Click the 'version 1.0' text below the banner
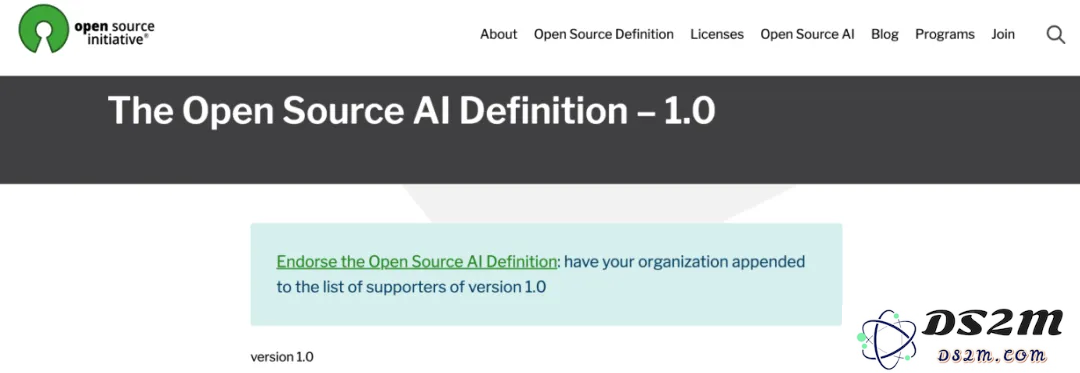This screenshot has height=373, width=1080. [282, 357]
